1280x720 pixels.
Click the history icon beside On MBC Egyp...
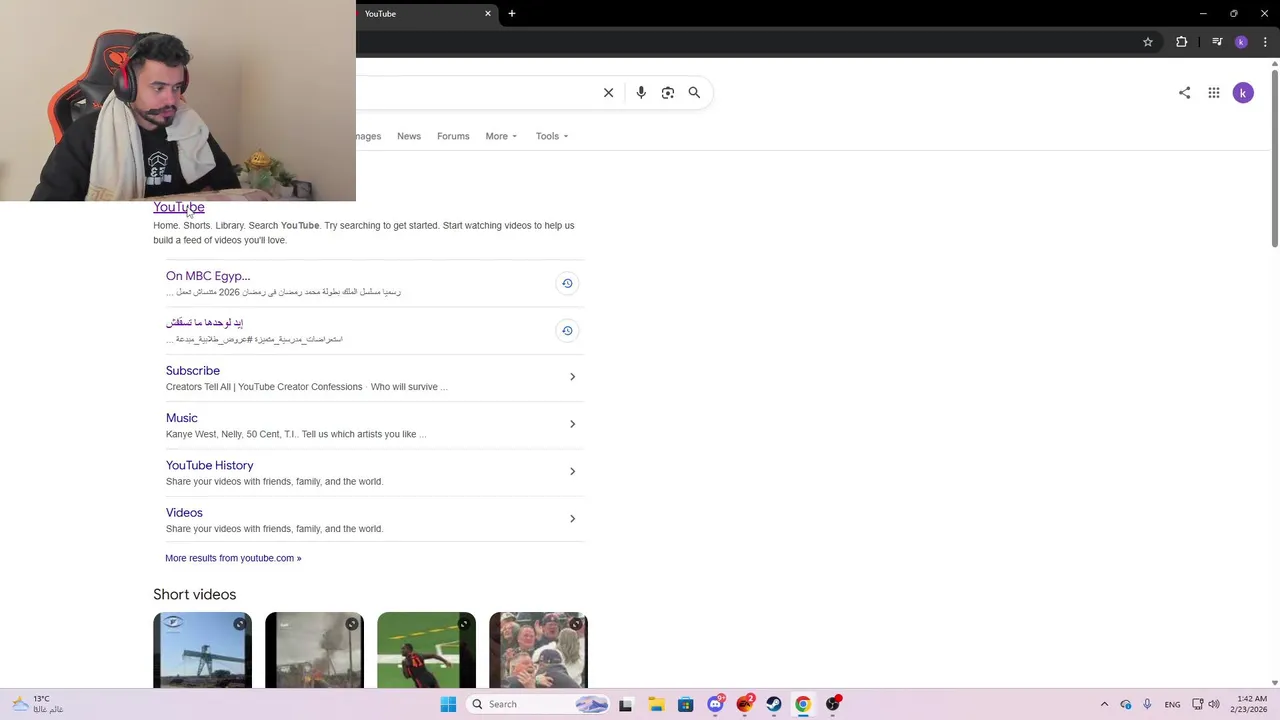(567, 283)
